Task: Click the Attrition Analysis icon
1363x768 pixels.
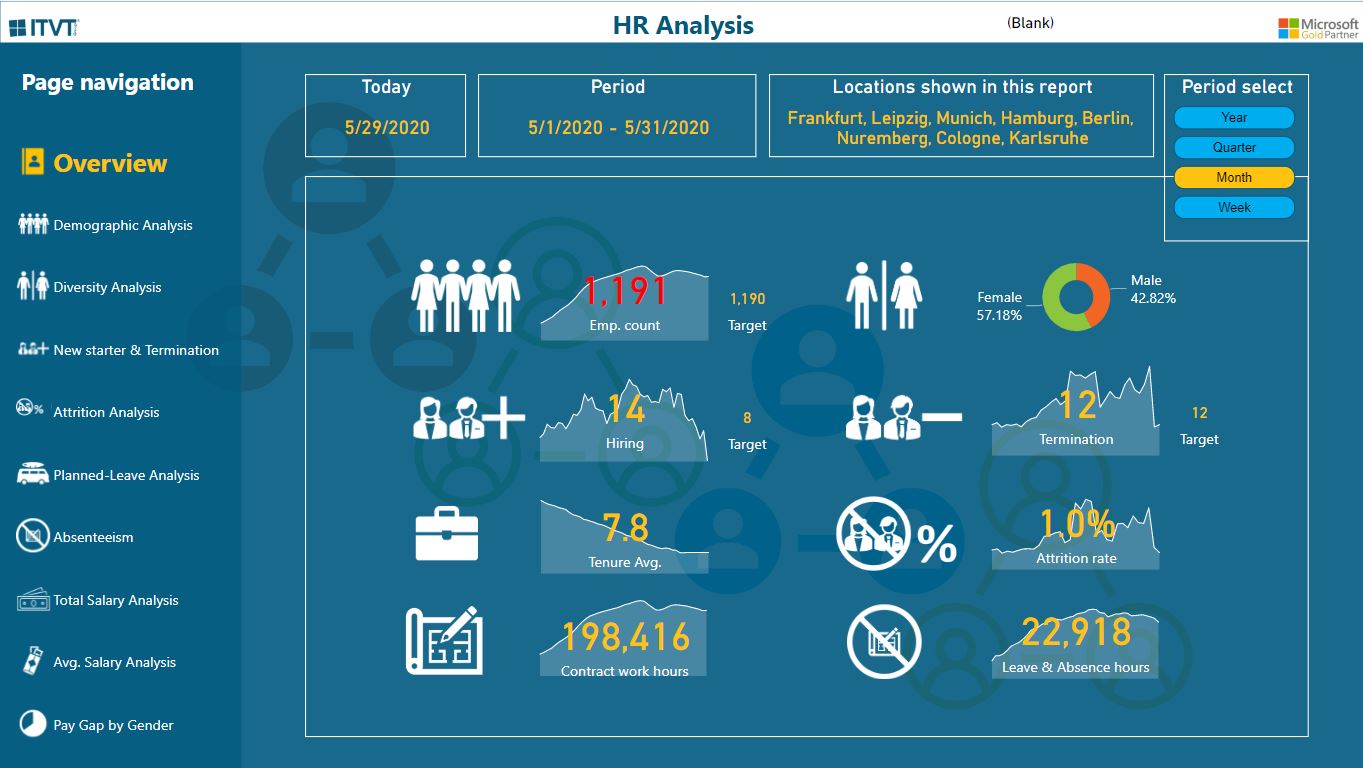Action: coord(30,408)
